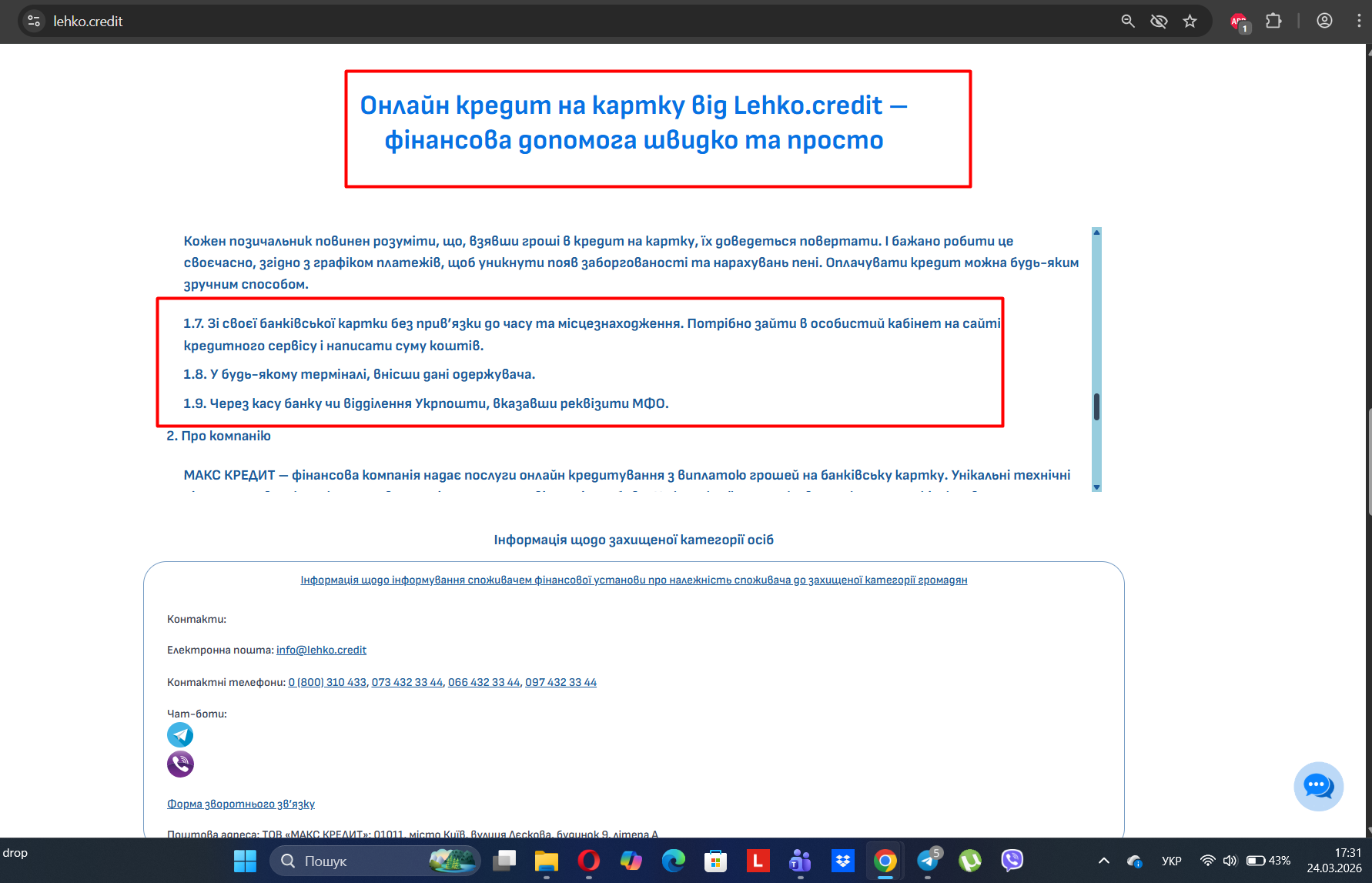
Task: Click list item '1.9. Через касу банку'
Action: coord(426,403)
